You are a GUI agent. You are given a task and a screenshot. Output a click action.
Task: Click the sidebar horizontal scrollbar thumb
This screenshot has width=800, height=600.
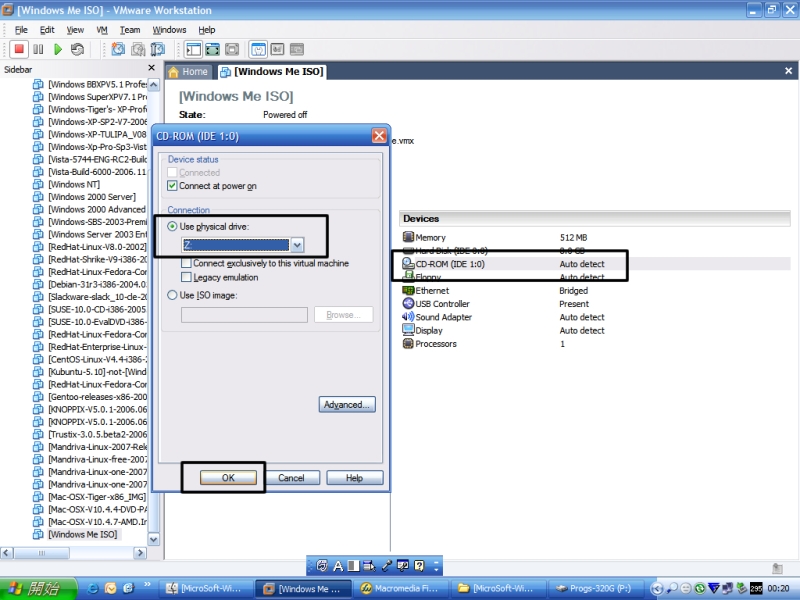[x=42, y=553]
